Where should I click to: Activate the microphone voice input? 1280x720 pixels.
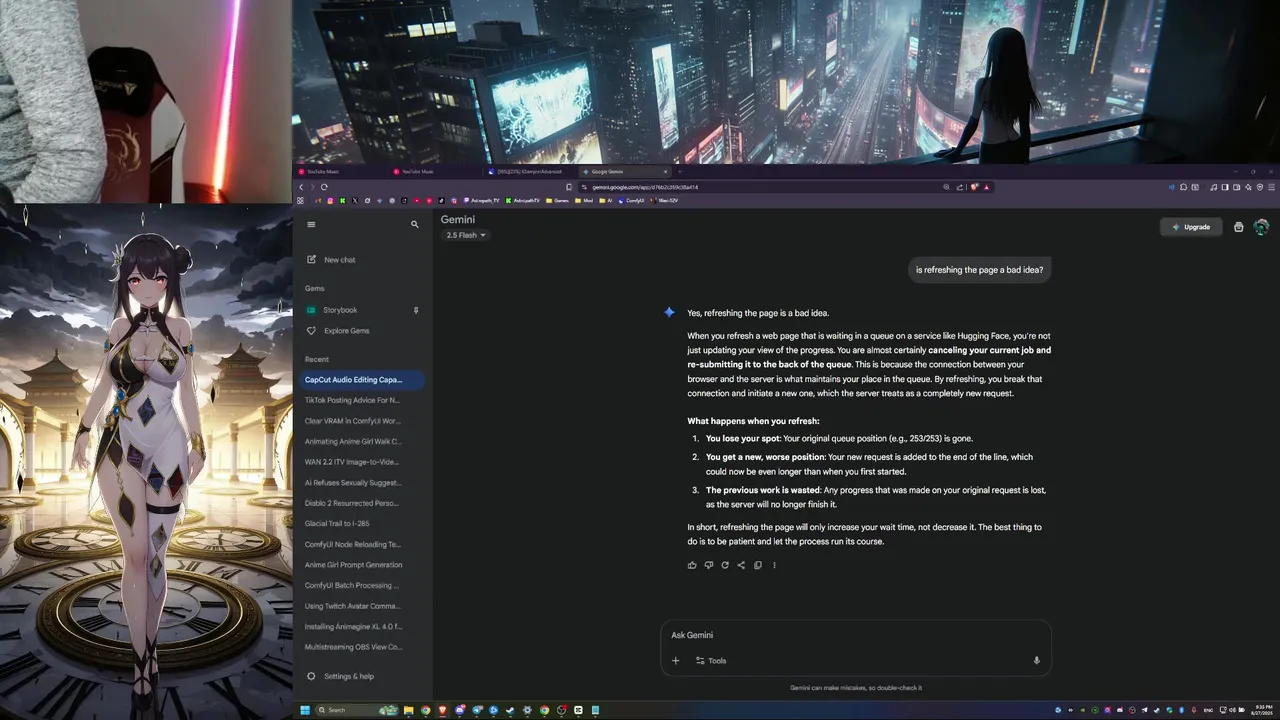tap(1036, 660)
